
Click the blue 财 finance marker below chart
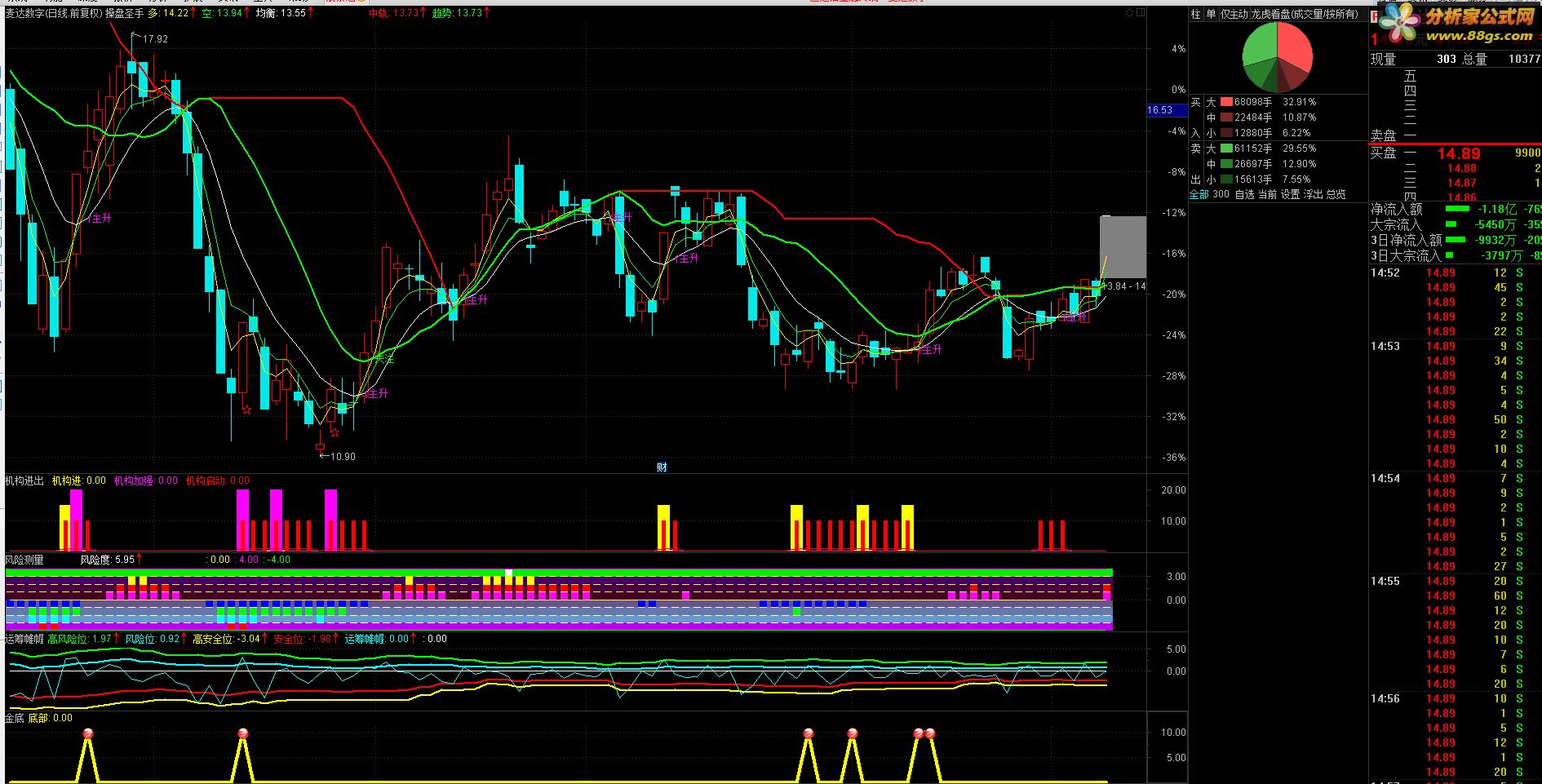point(662,467)
